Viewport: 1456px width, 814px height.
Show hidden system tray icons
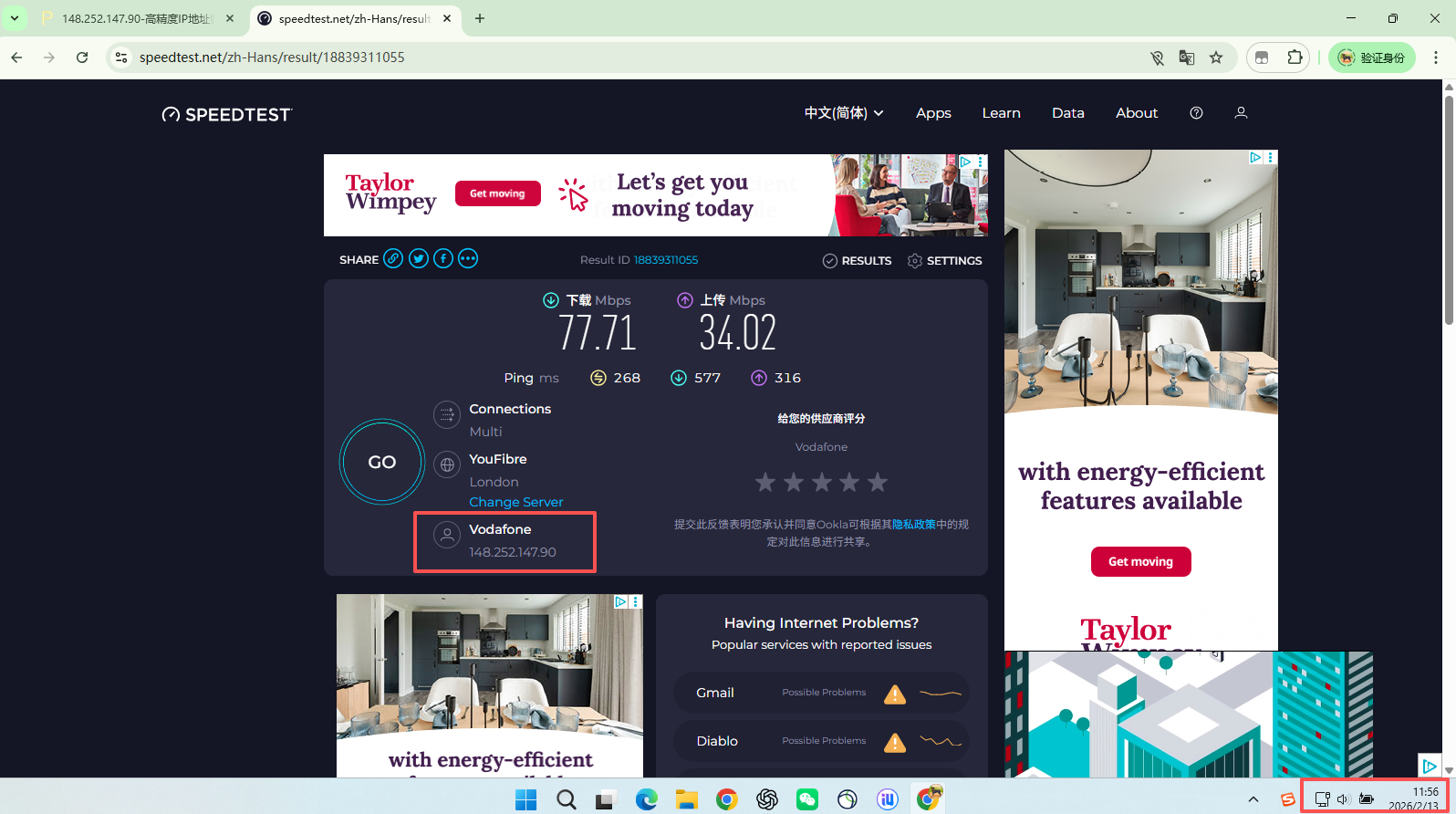click(x=1253, y=799)
